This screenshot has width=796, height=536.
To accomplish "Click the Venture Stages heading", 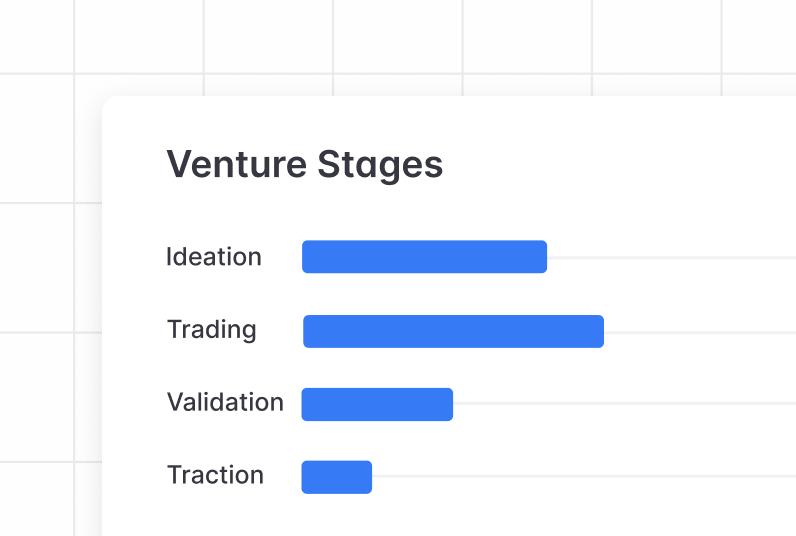I will 304,164.
